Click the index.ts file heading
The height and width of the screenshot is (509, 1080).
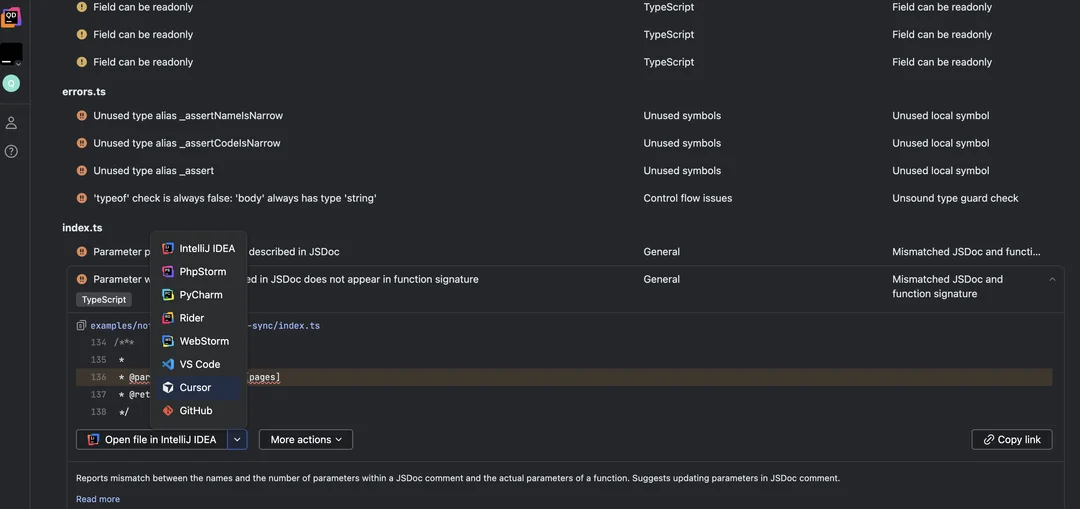click(x=82, y=228)
